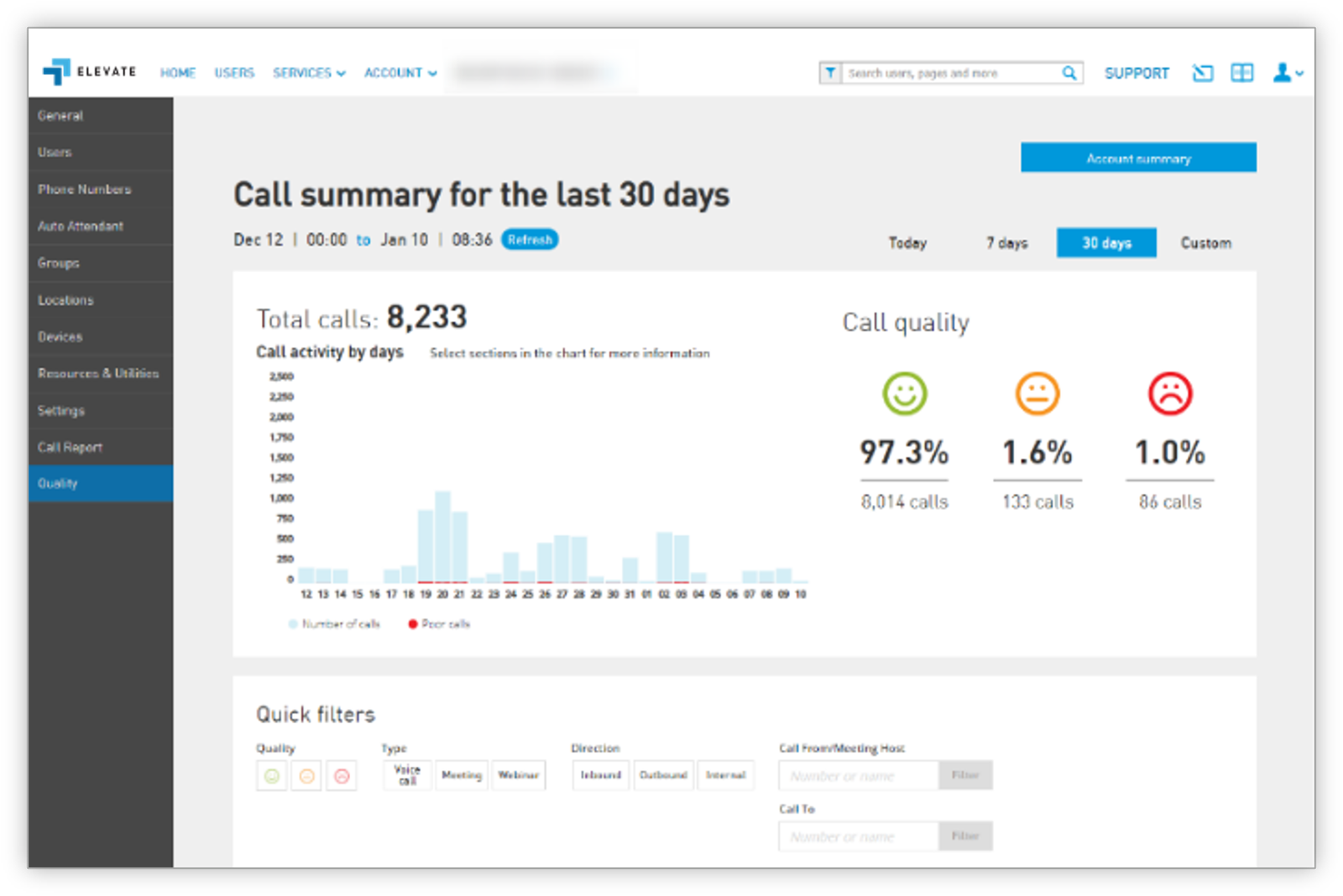
Task: Expand the Account dropdown menu
Action: point(400,73)
